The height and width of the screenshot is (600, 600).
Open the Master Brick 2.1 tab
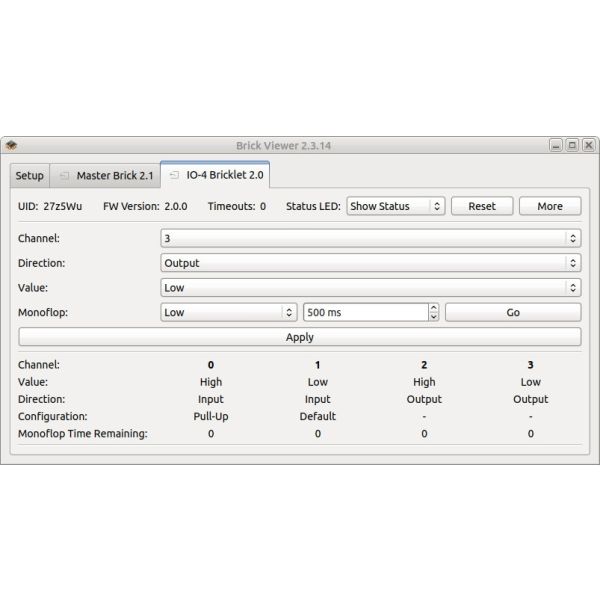pos(105,176)
